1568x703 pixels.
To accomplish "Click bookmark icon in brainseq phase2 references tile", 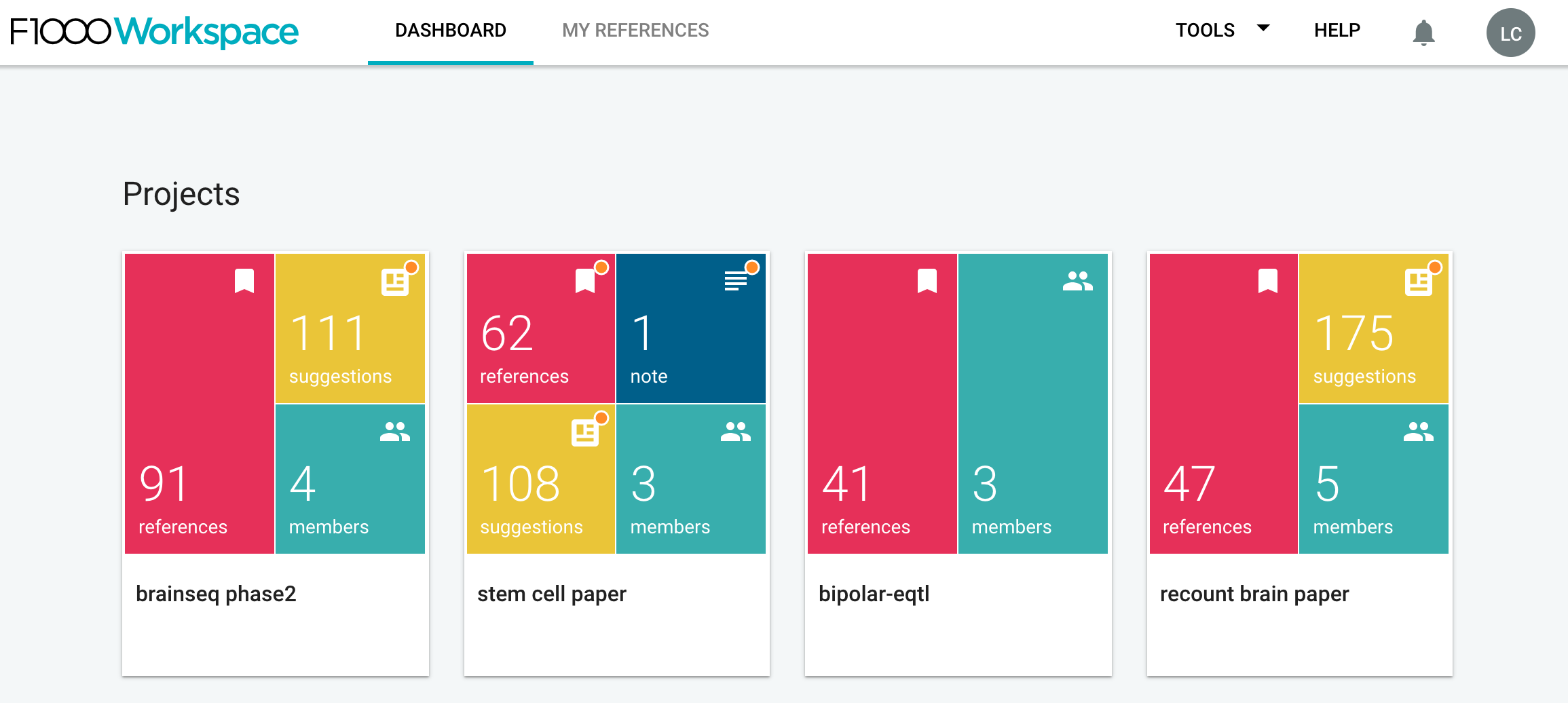I will tap(244, 281).
